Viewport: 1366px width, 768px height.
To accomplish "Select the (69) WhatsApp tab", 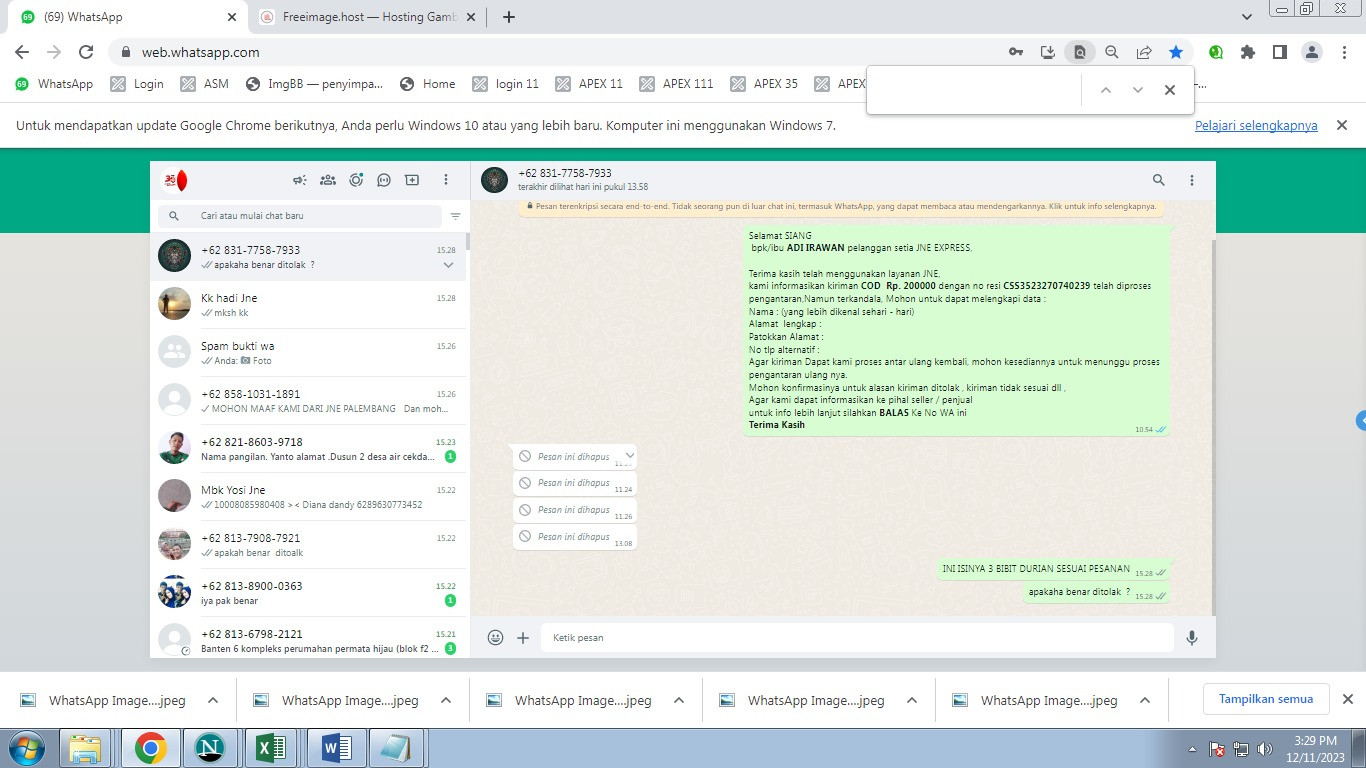I will click(130, 17).
